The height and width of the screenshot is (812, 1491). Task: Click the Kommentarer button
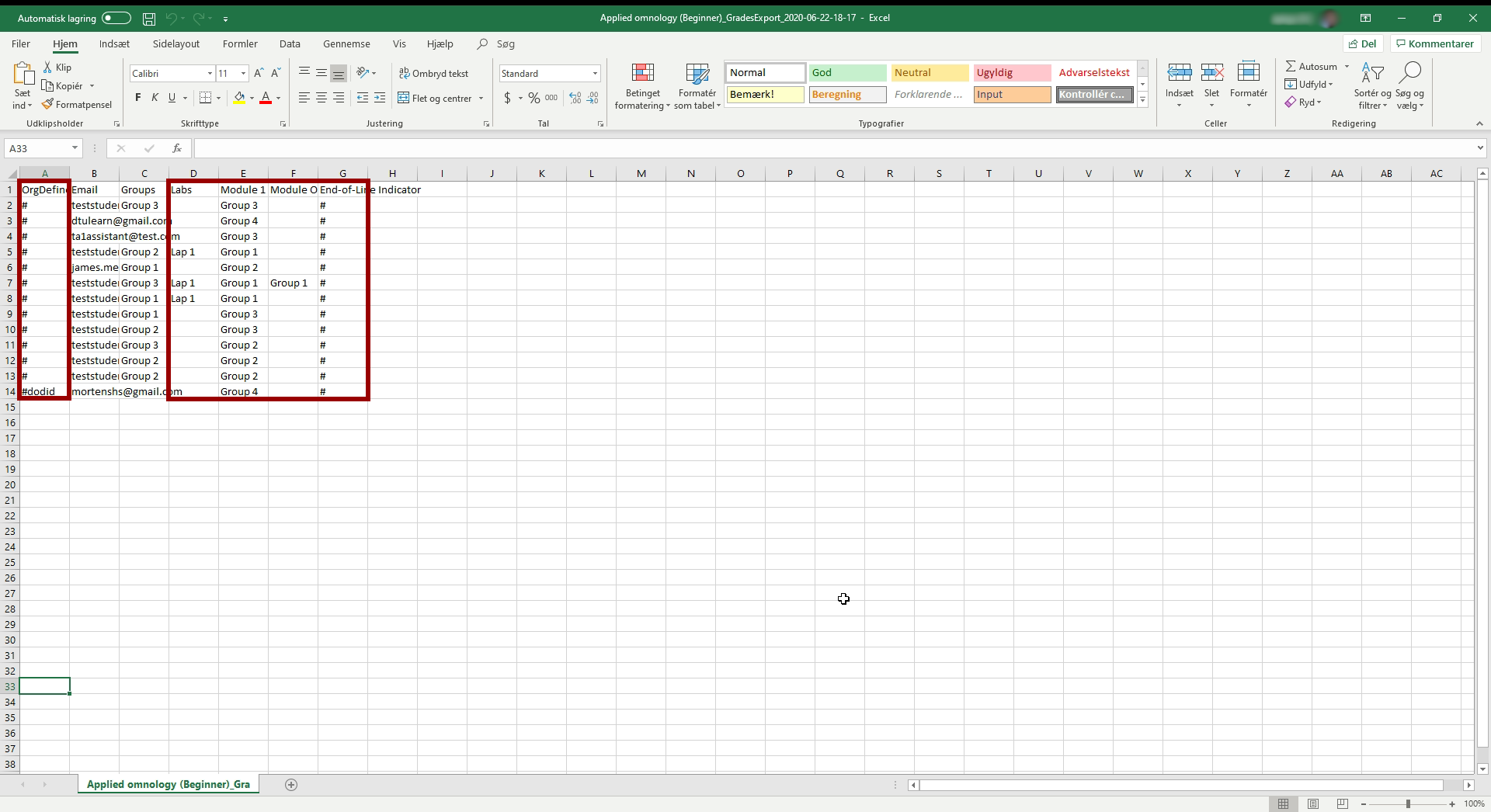(1434, 44)
